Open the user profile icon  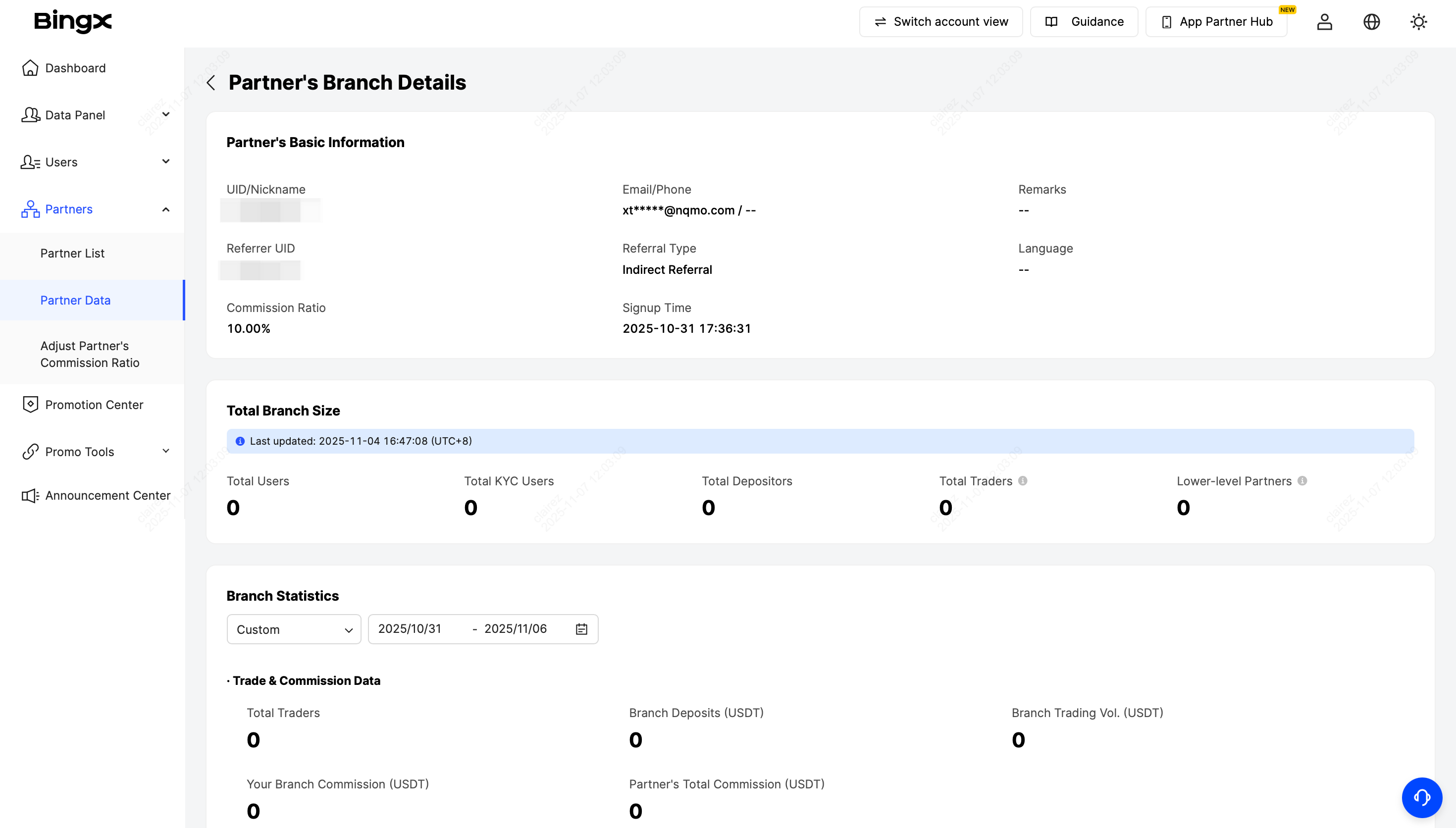(1324, 22)
